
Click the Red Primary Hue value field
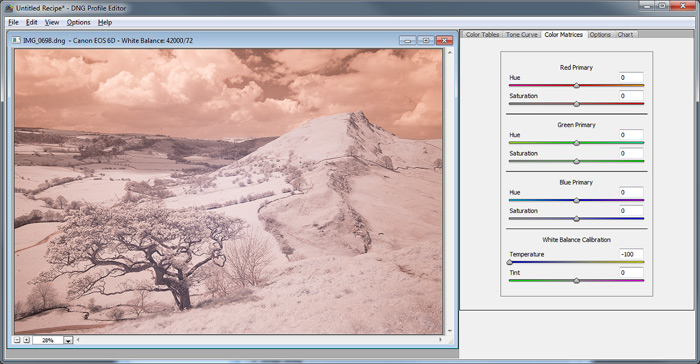pyautogui.click(x=631, y=77)
